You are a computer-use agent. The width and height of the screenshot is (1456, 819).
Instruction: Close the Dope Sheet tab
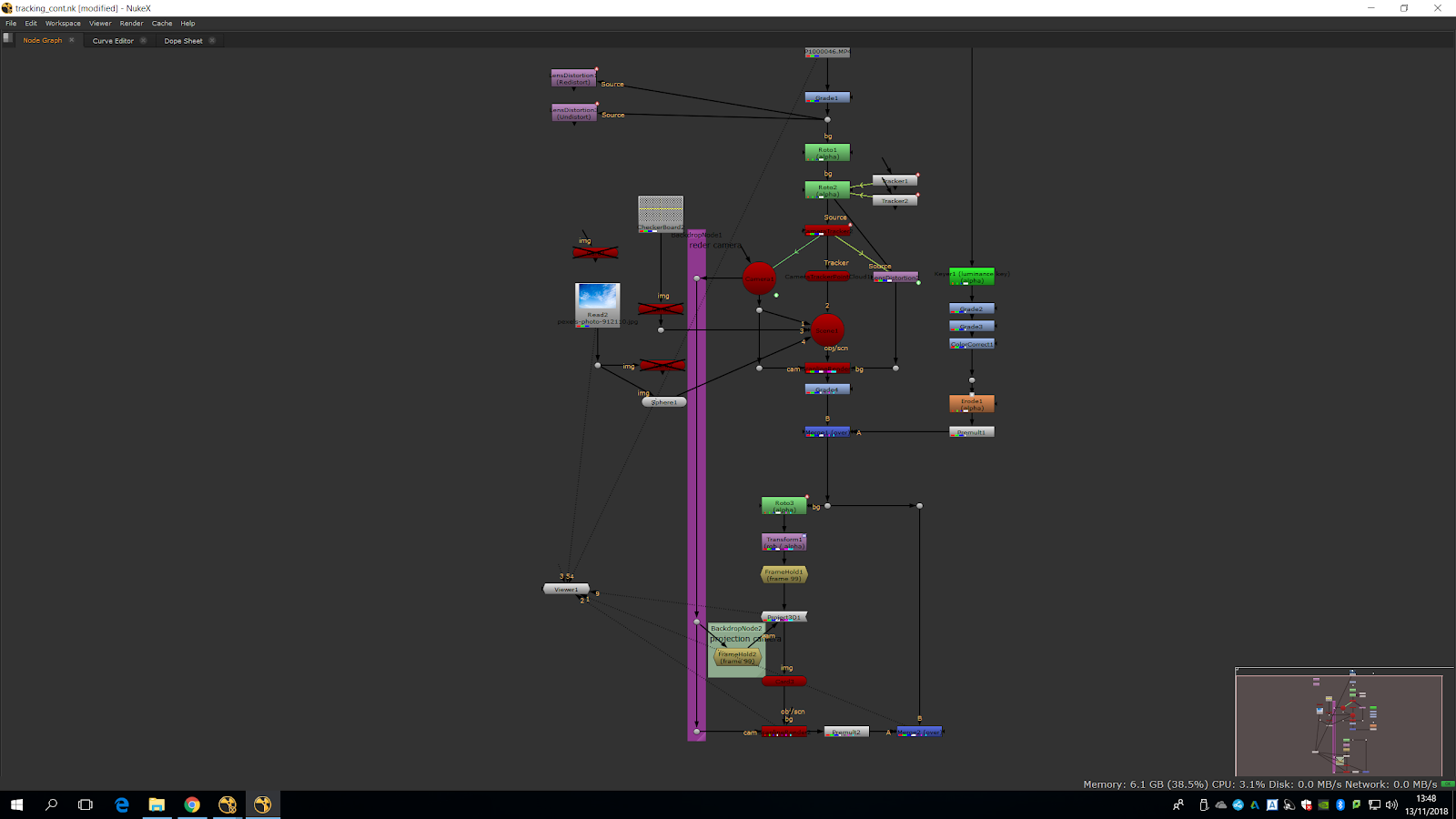[x=212, y=40]
